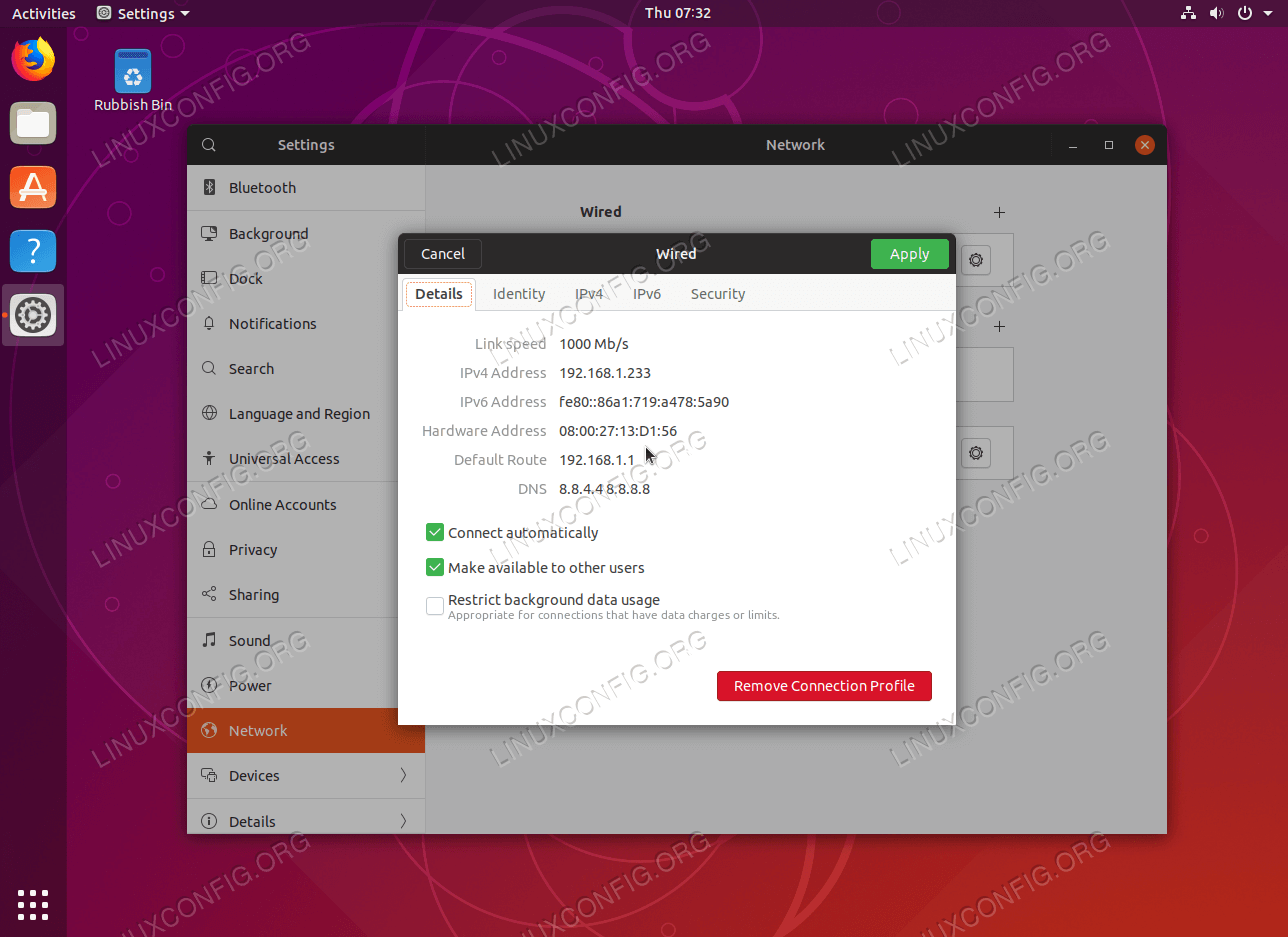The height and width of the screenshot is (937, 1288).
Task: Click Devices icon in sidebar
Action: click(x=209, y=775)
